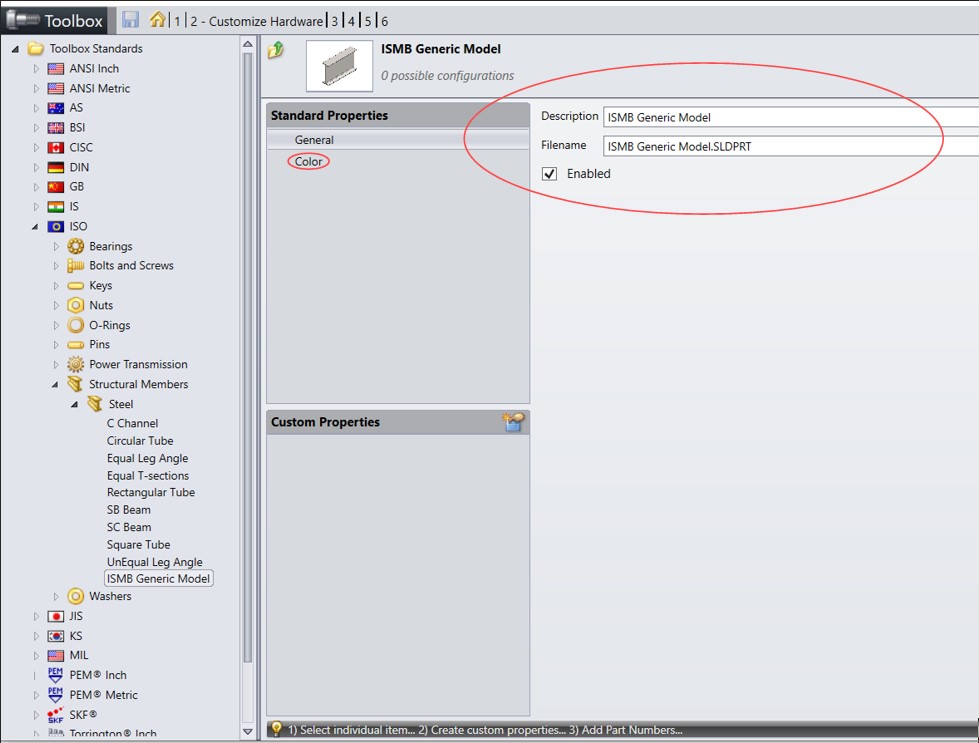
Task: Go to step 4 tab
Action: coord(352,21)
